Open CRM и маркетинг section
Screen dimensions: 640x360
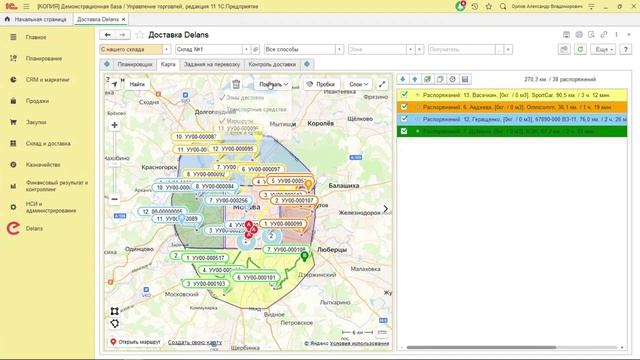(x=47, y=80)
